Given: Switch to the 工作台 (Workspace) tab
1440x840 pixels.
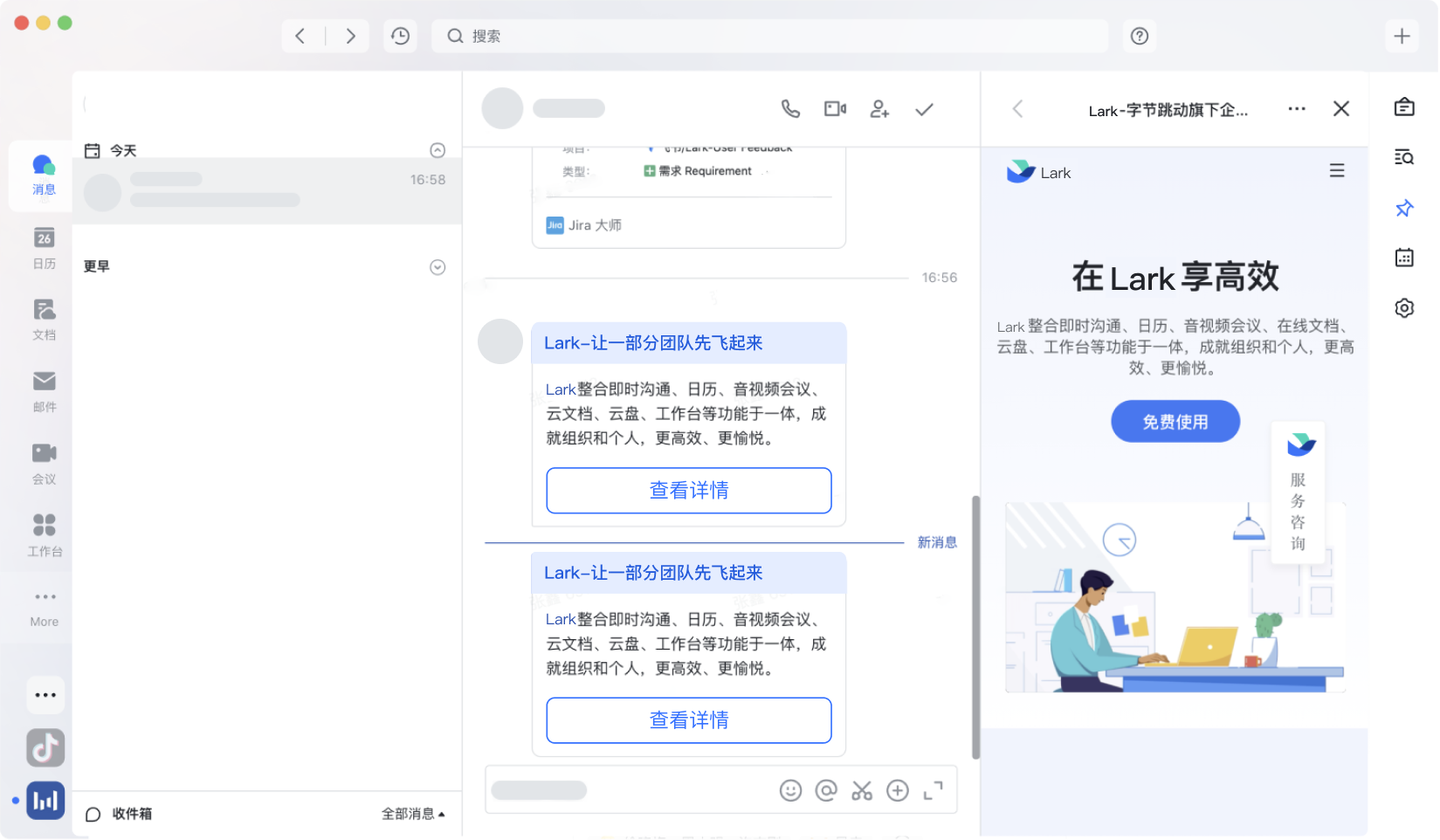Looking at the screenshot, I should tap(44, 534).
